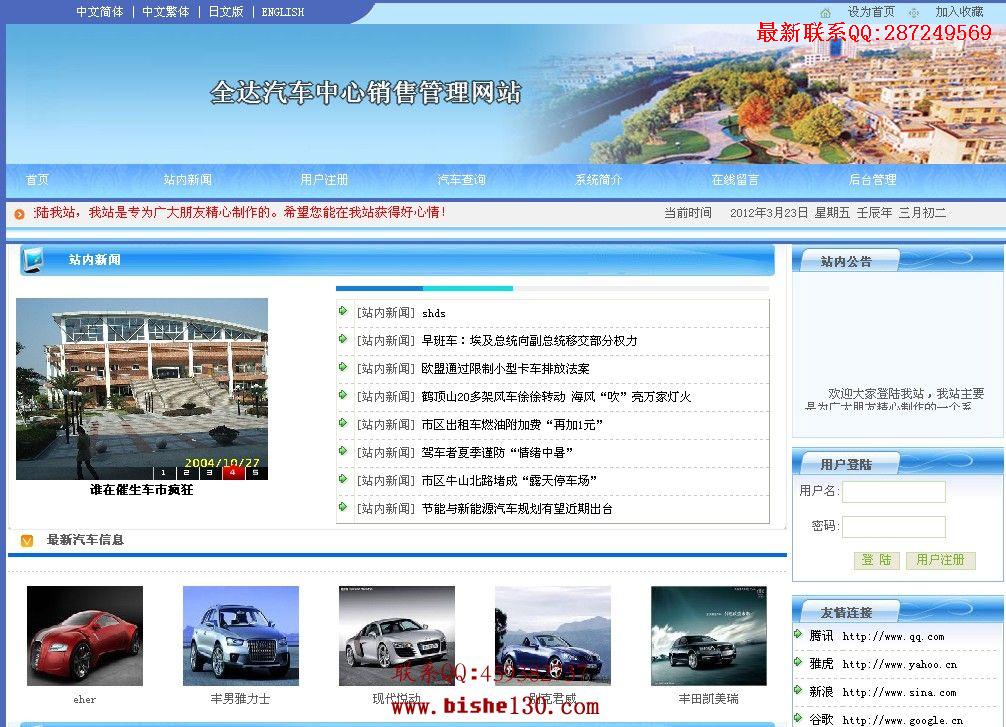Open 汽车查询 in navigation bar
The width and height of the screenshot is (1006, 727).
click(461, 180)
